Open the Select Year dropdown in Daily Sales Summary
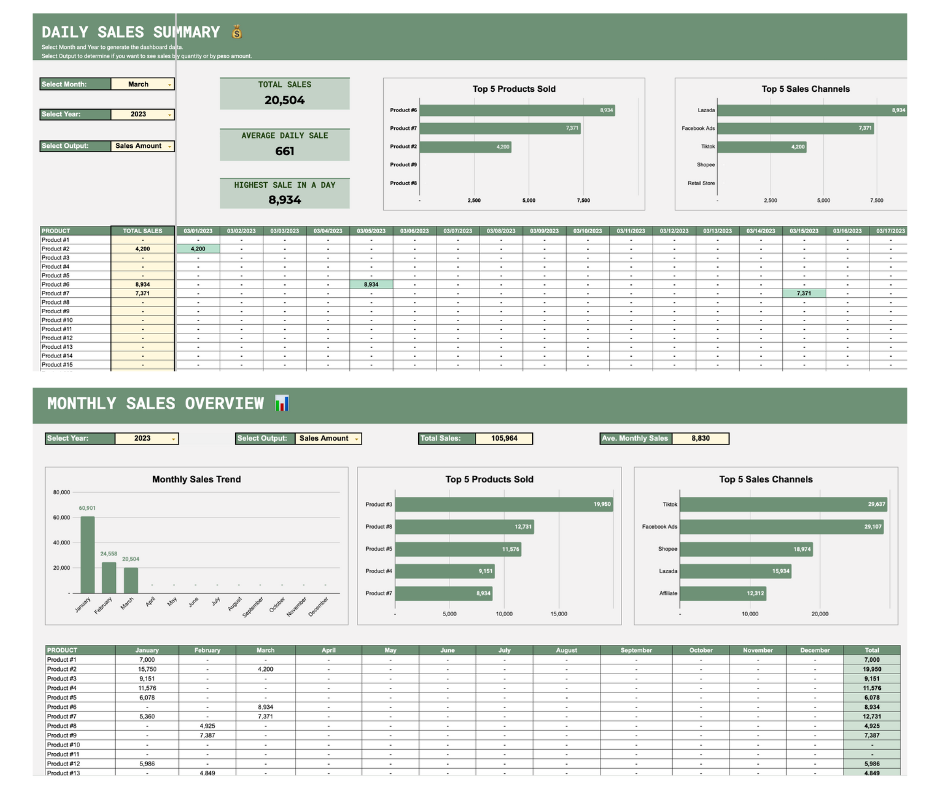This screenshot has width=940, height=788. coord(143,114)
